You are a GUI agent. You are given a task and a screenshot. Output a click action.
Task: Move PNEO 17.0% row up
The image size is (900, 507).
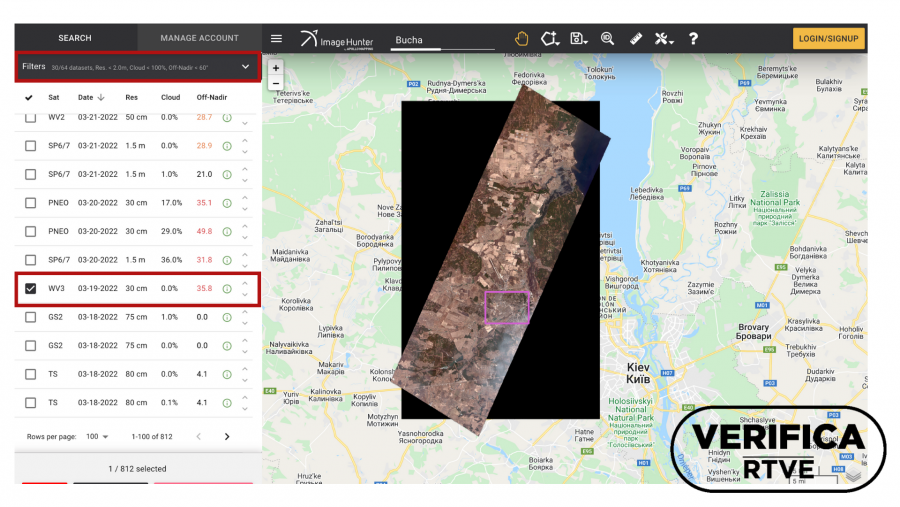[245, 198]
